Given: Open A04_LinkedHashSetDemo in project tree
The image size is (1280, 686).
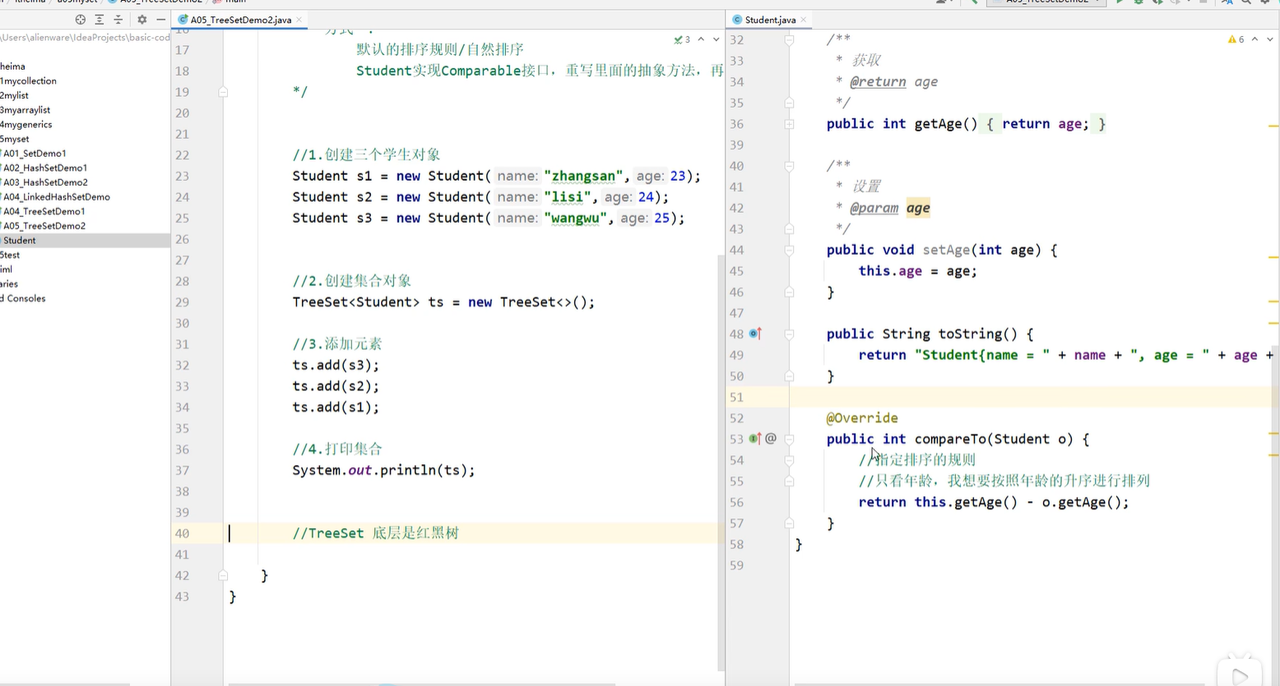Looking at the screenshot, I should coord(55,197).
